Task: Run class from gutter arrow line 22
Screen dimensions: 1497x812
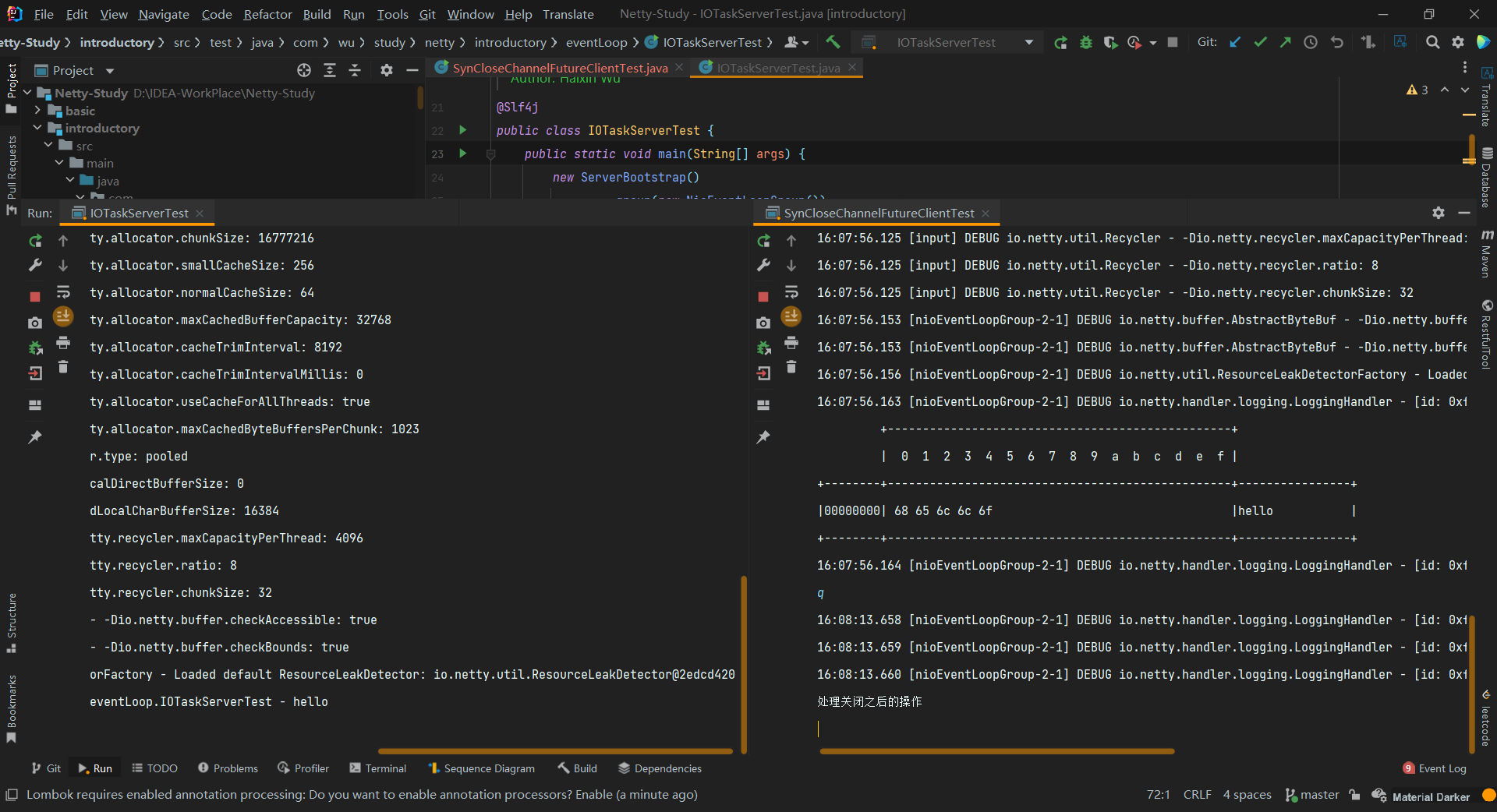Action: click(x=462, y=130)
